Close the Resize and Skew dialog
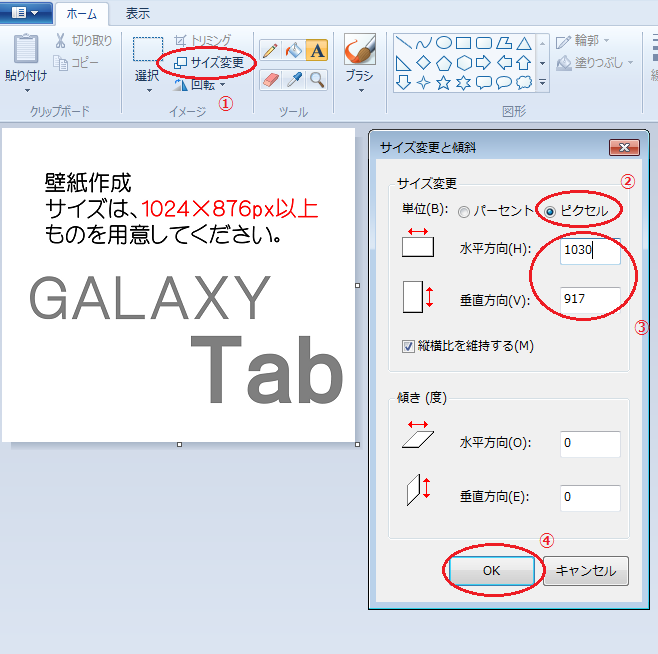Viewport: 658px width, 654px height. 624,147
